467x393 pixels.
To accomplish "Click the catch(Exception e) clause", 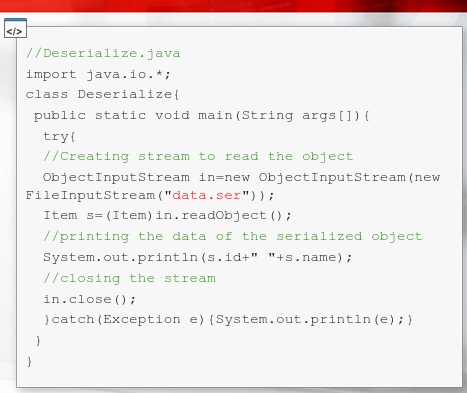I will (128, 320).
